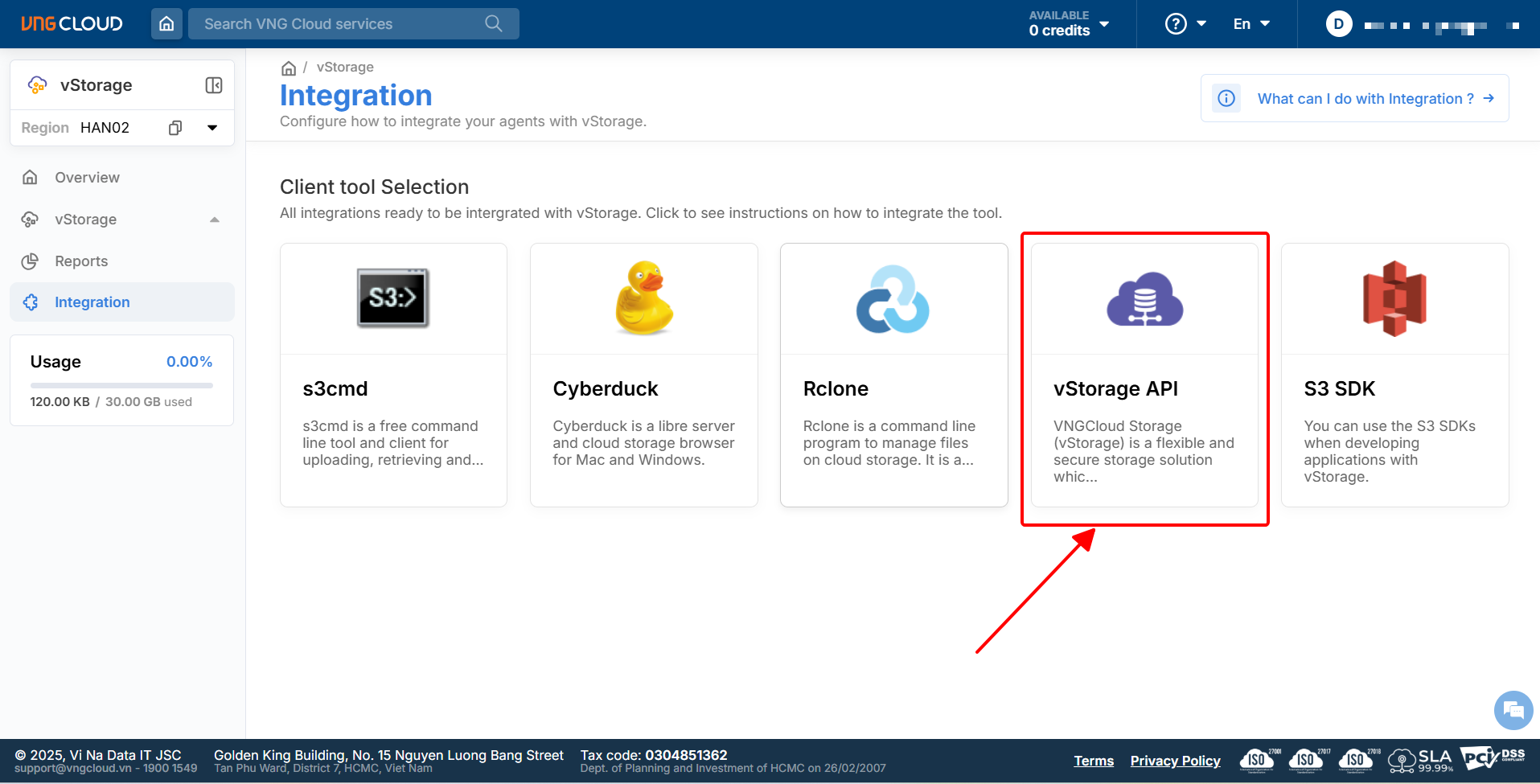Focus the Search VNG Cloud services field
Image resolution: width=1540 pixels, height=784 pixels.
(338, 24)
